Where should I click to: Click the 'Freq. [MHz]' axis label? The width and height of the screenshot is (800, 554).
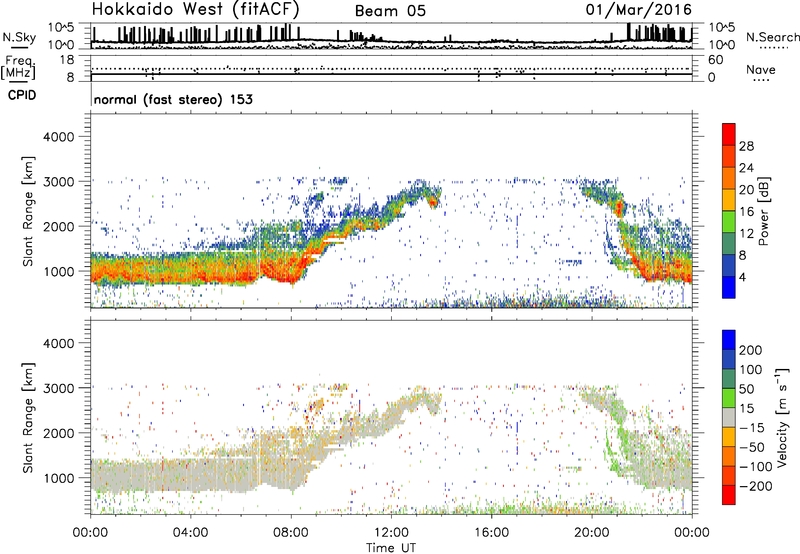click(19, 67)
